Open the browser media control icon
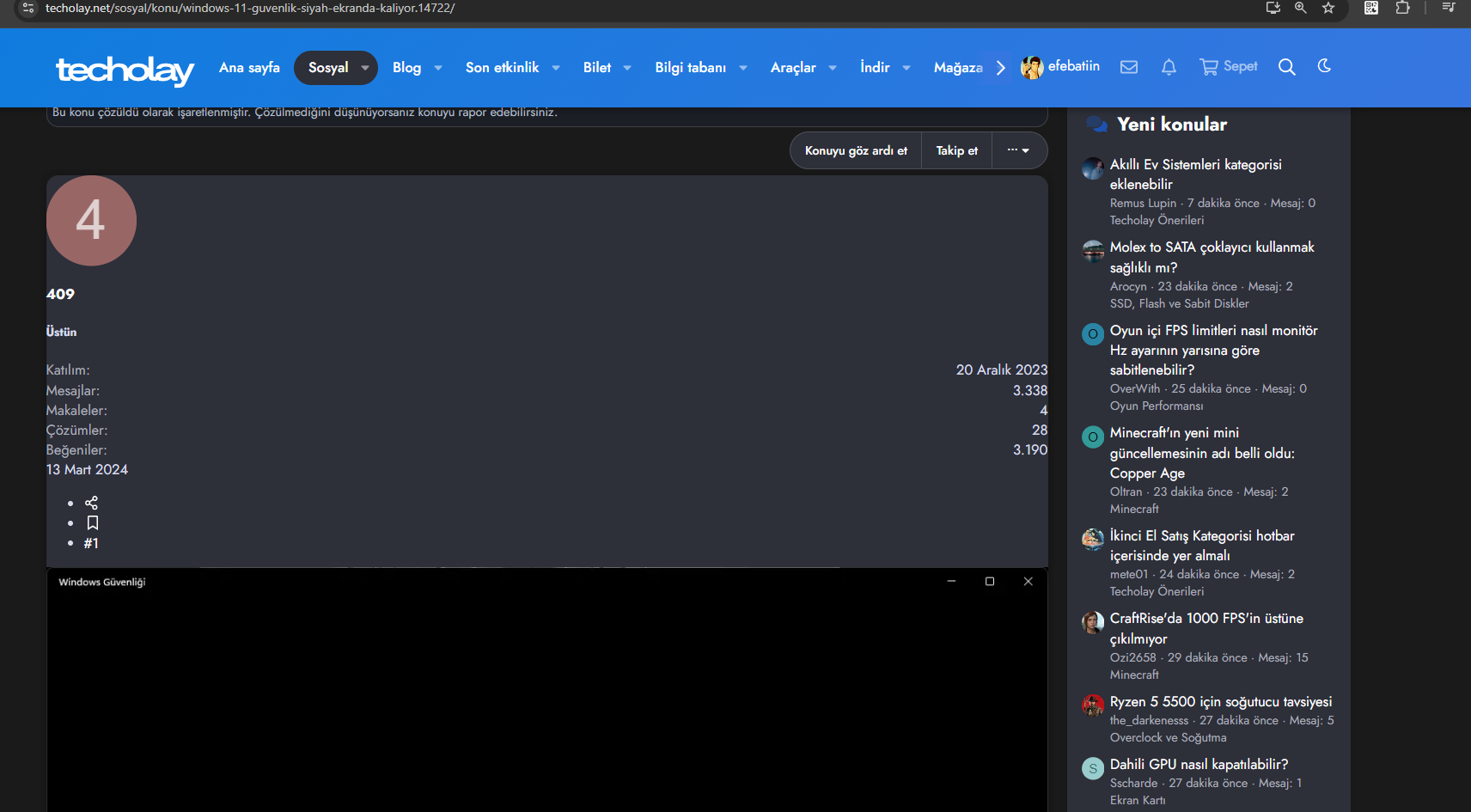Viewport: 1471px width, 812px height. pos(1449,8)
